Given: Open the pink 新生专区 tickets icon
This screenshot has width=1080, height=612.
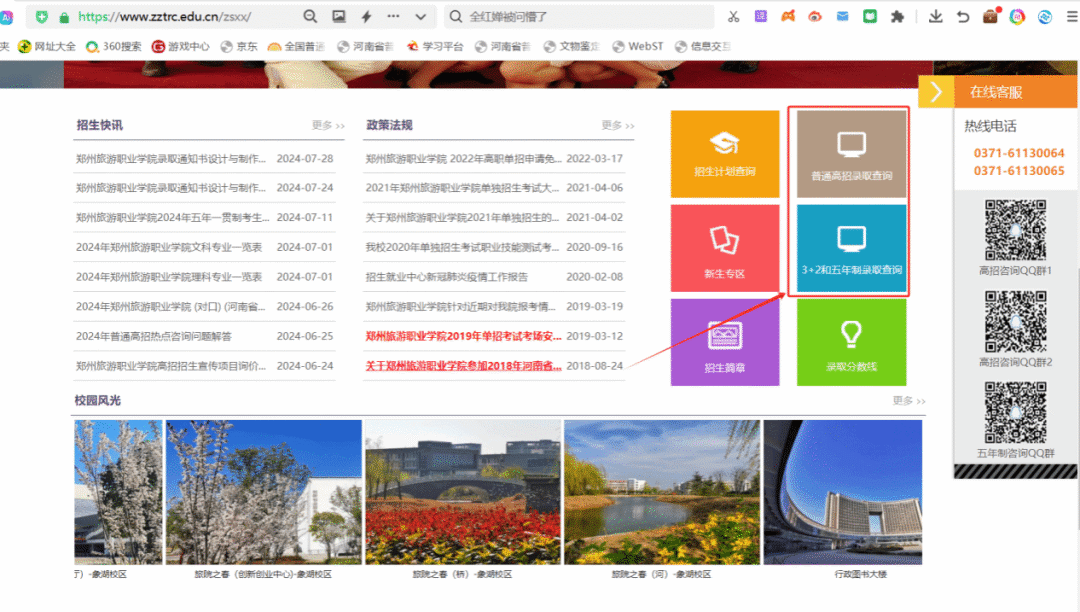Looking at the screenshot, I should coord(725,248).
